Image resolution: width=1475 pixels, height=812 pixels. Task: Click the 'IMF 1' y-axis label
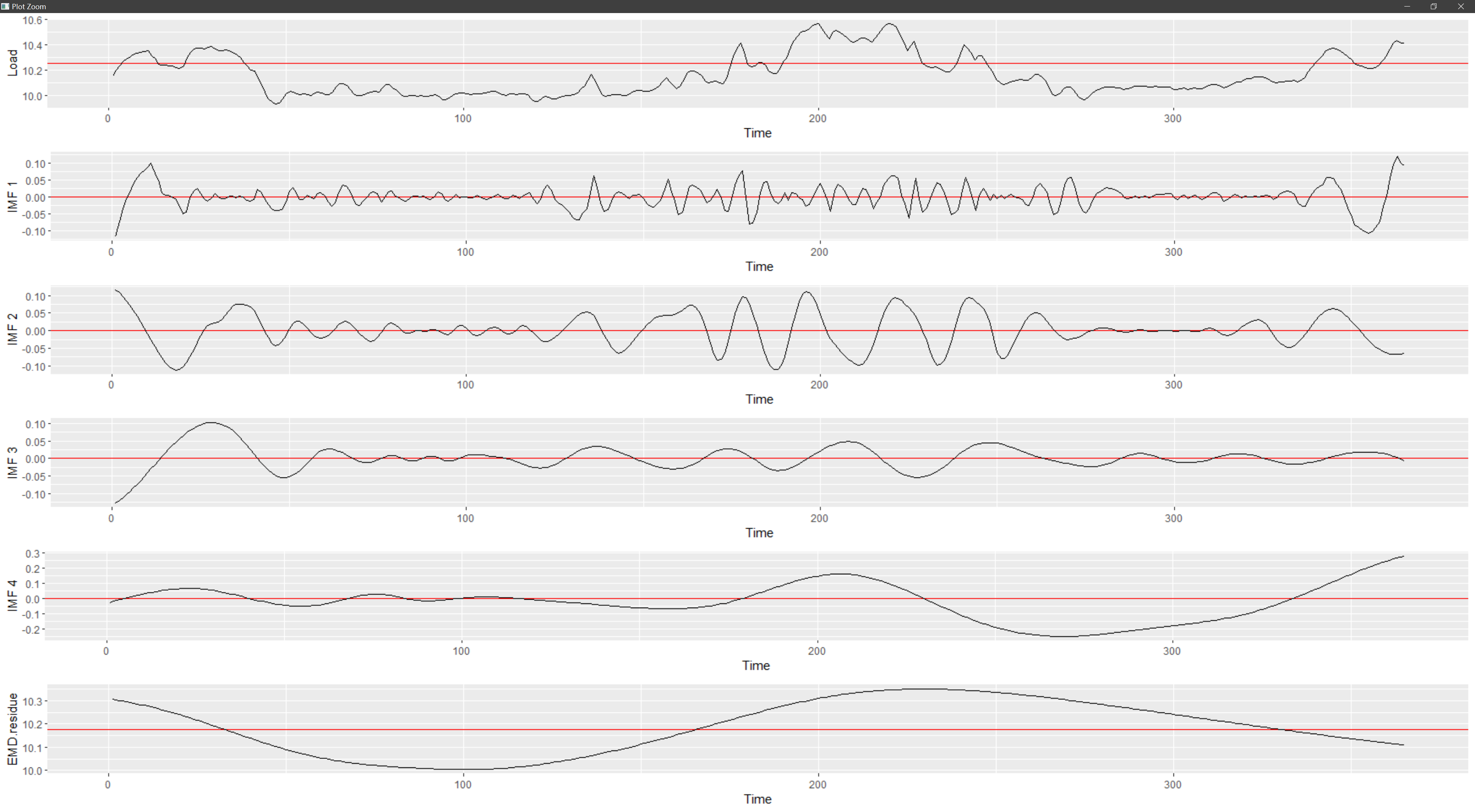12,196
